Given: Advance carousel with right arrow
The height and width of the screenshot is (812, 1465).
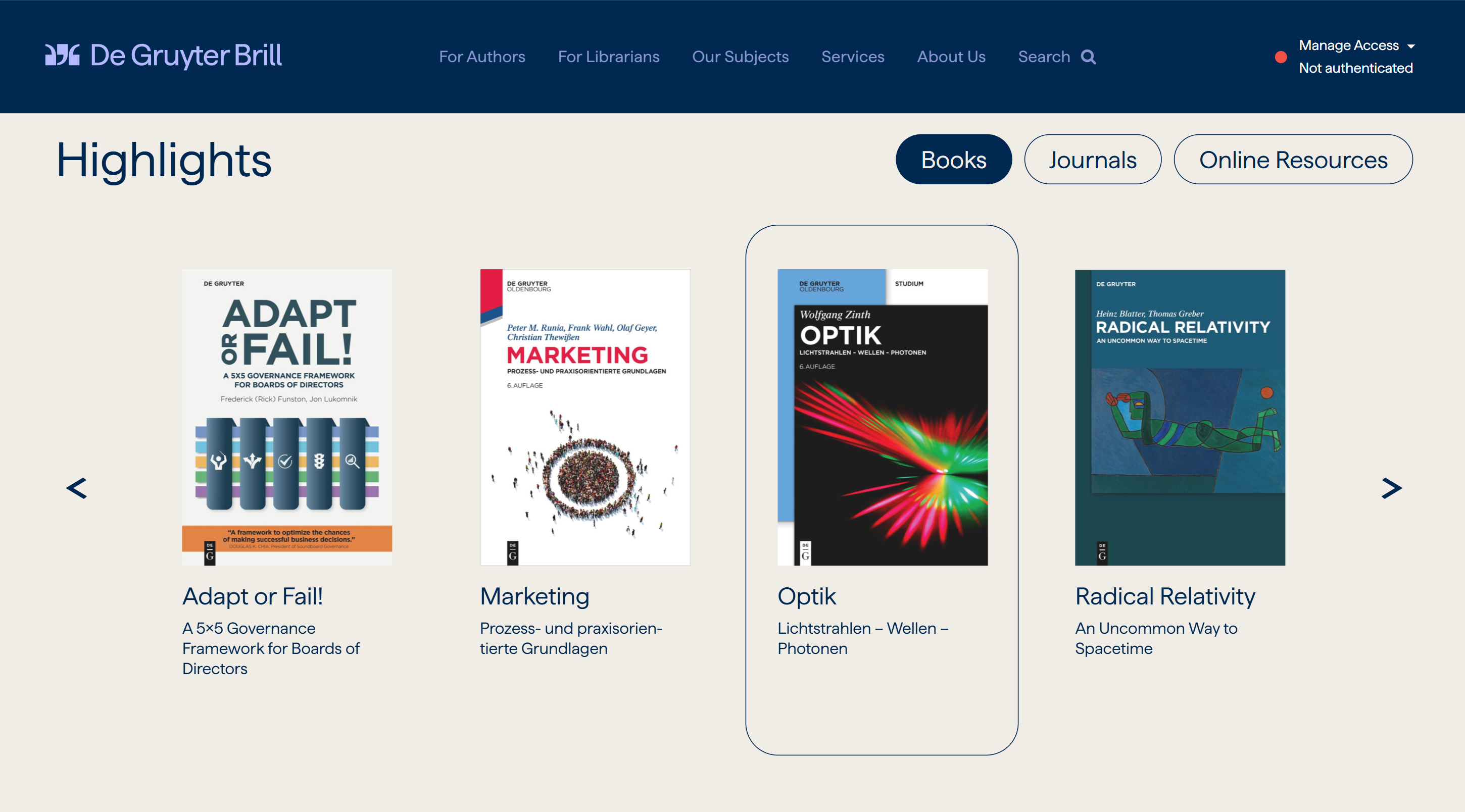Looking at the screenshot, I should click(1391, 488).
